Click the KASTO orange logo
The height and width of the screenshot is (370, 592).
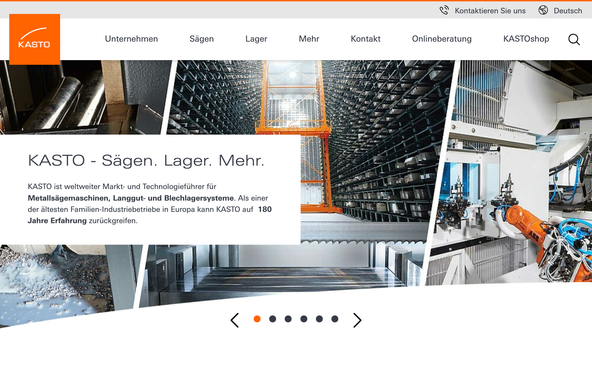(x=34, y=39)
